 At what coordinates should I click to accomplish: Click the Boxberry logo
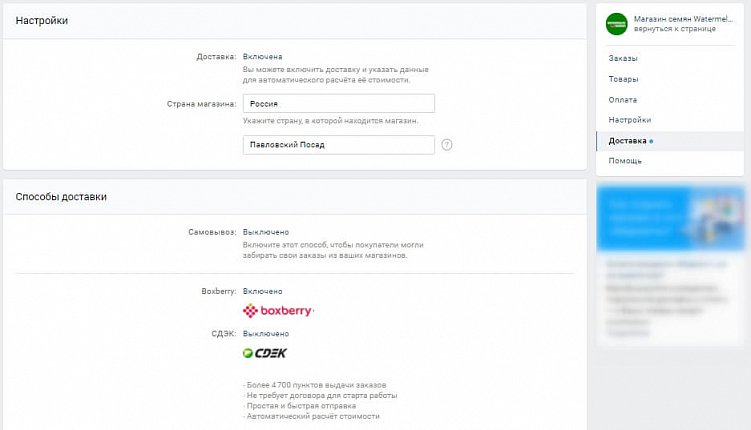point(279,311)
